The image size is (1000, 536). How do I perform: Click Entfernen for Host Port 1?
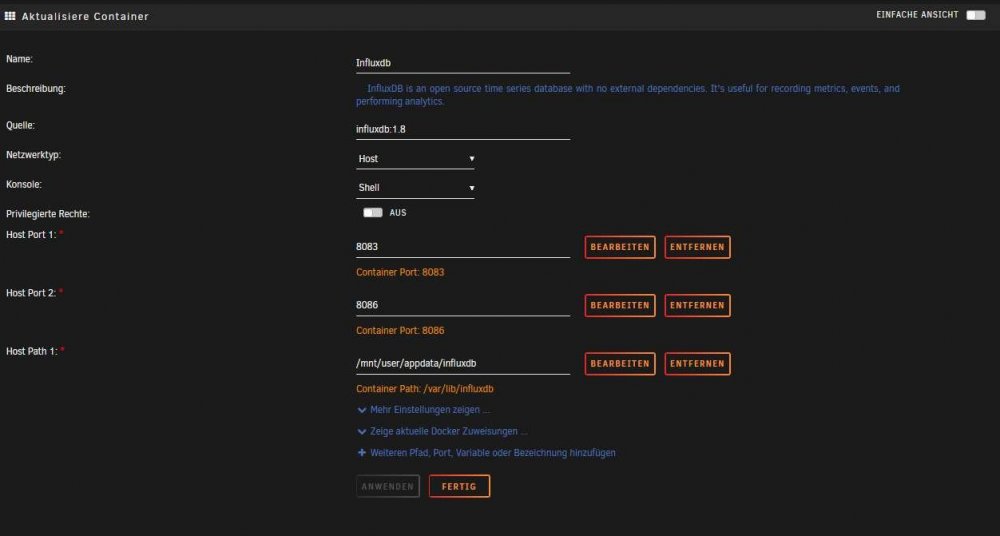click(698, 247)
